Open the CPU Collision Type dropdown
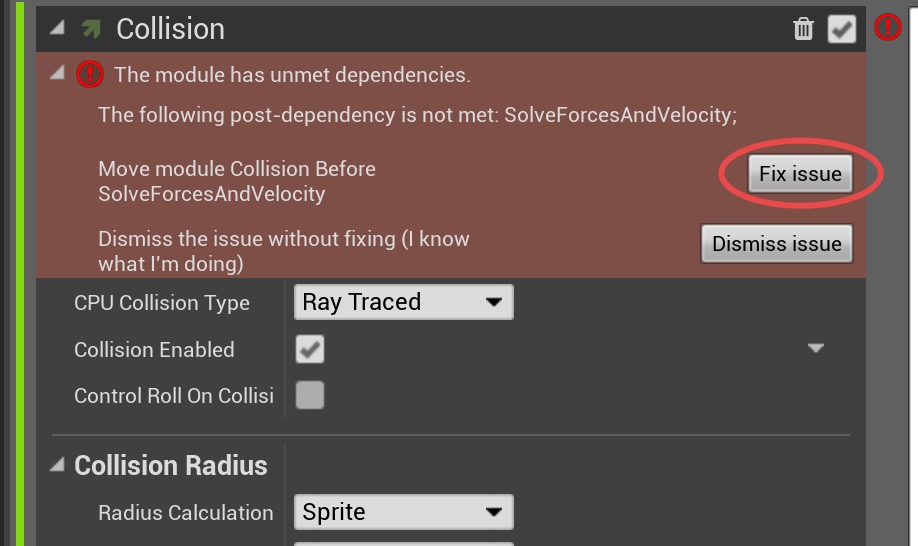This screenshot has height=546, width=918. pos(403,302)
